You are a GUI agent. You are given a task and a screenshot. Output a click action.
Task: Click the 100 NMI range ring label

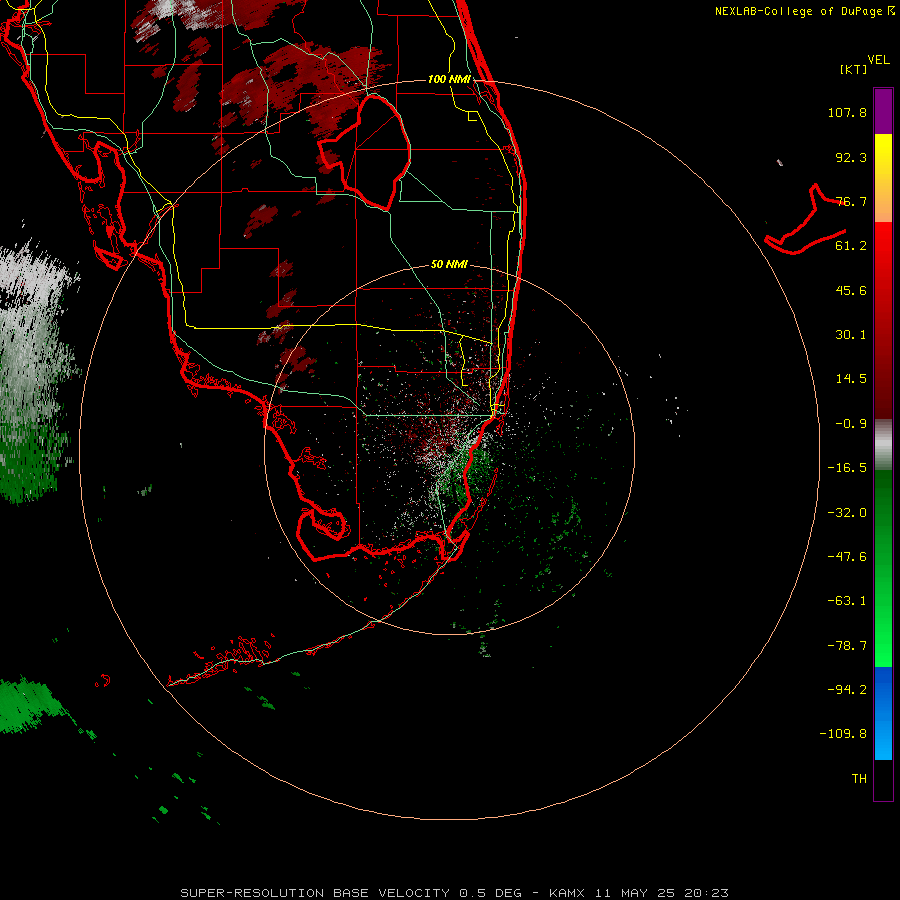click(x=449, y=79)
